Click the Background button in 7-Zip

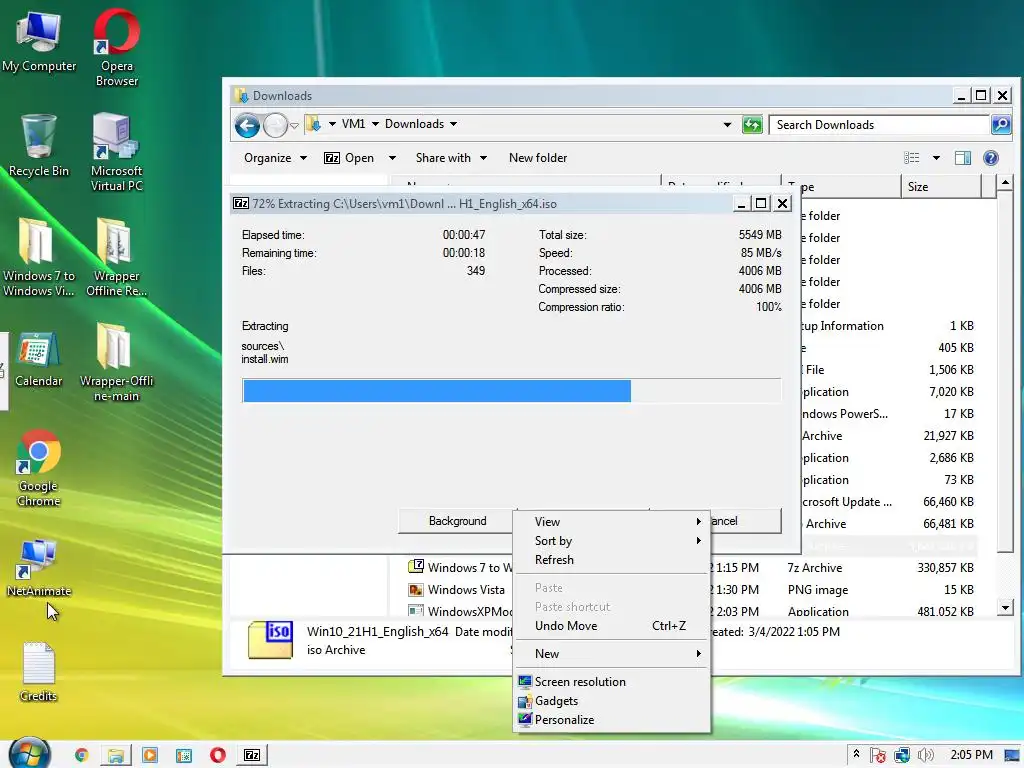point(456,521)
